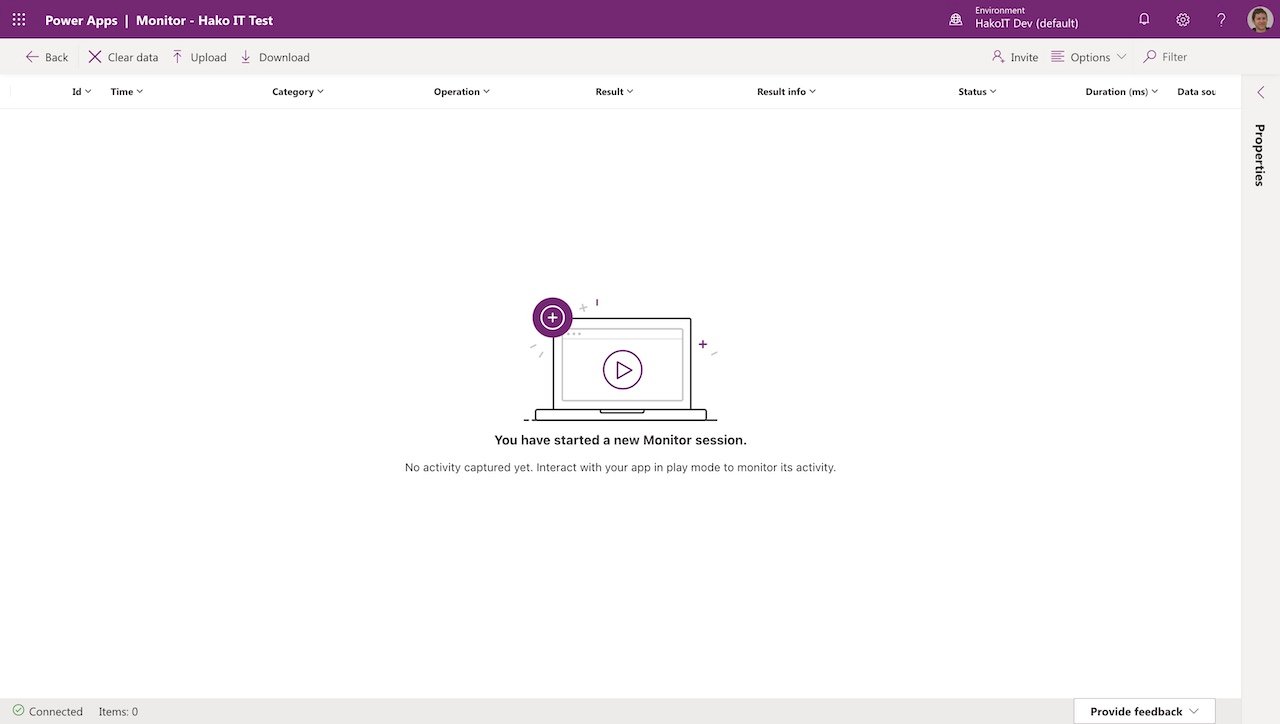Click the help question mark icon
This screenshot has height=724, width=1280.
click(1221, 20)
